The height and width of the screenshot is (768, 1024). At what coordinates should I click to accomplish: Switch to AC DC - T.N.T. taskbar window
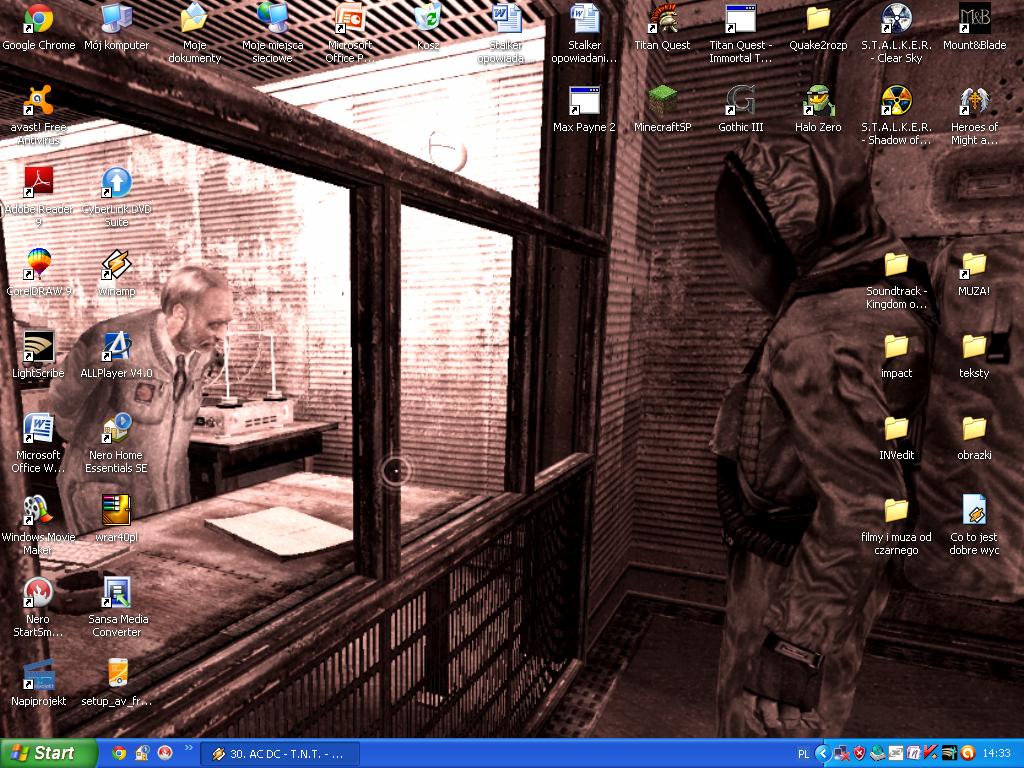point(279,753)
